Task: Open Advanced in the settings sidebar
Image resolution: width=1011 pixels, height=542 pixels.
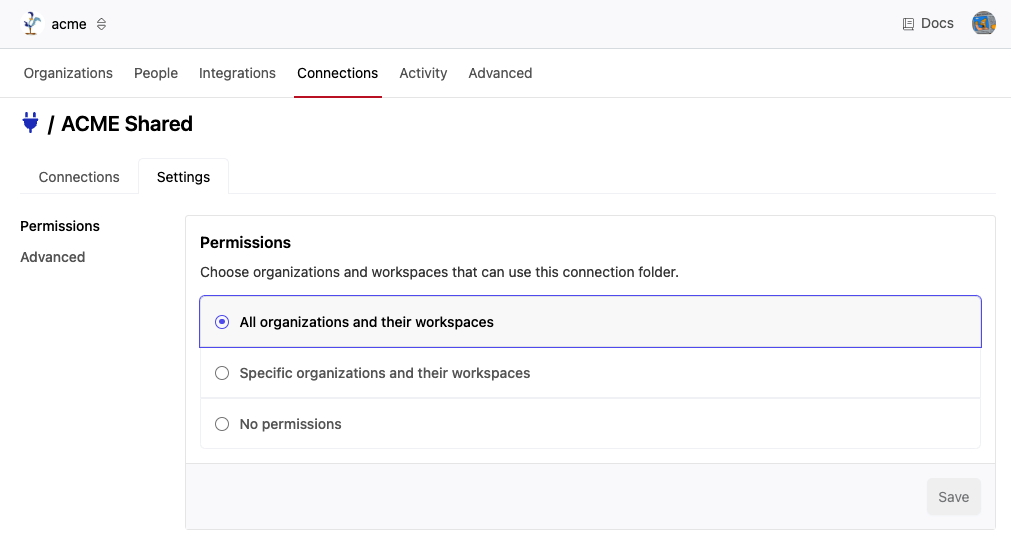Action: pyautogui.click(x=53, y=257)
